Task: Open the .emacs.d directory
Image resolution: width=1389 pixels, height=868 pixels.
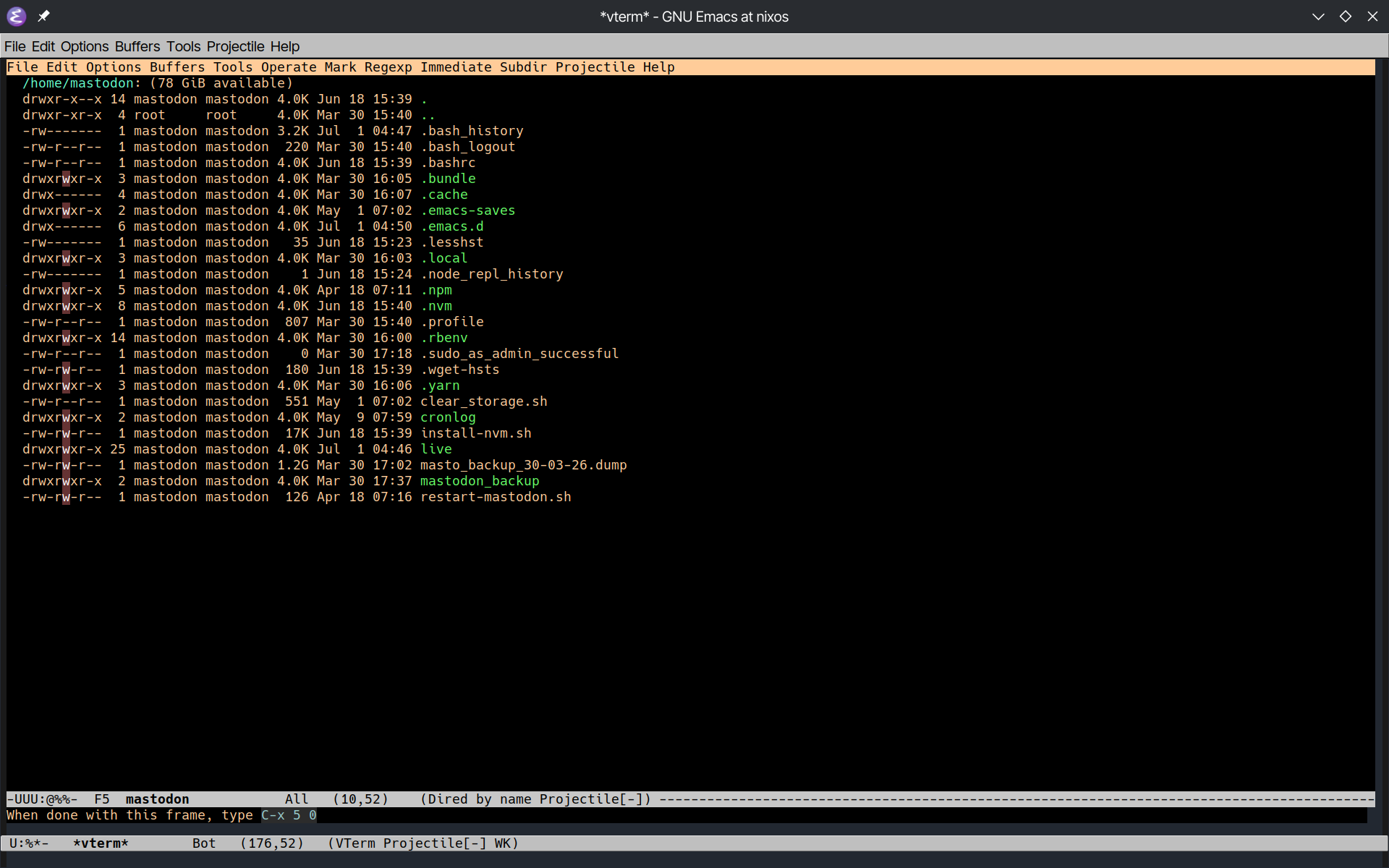Action: (x=452, y=226)
